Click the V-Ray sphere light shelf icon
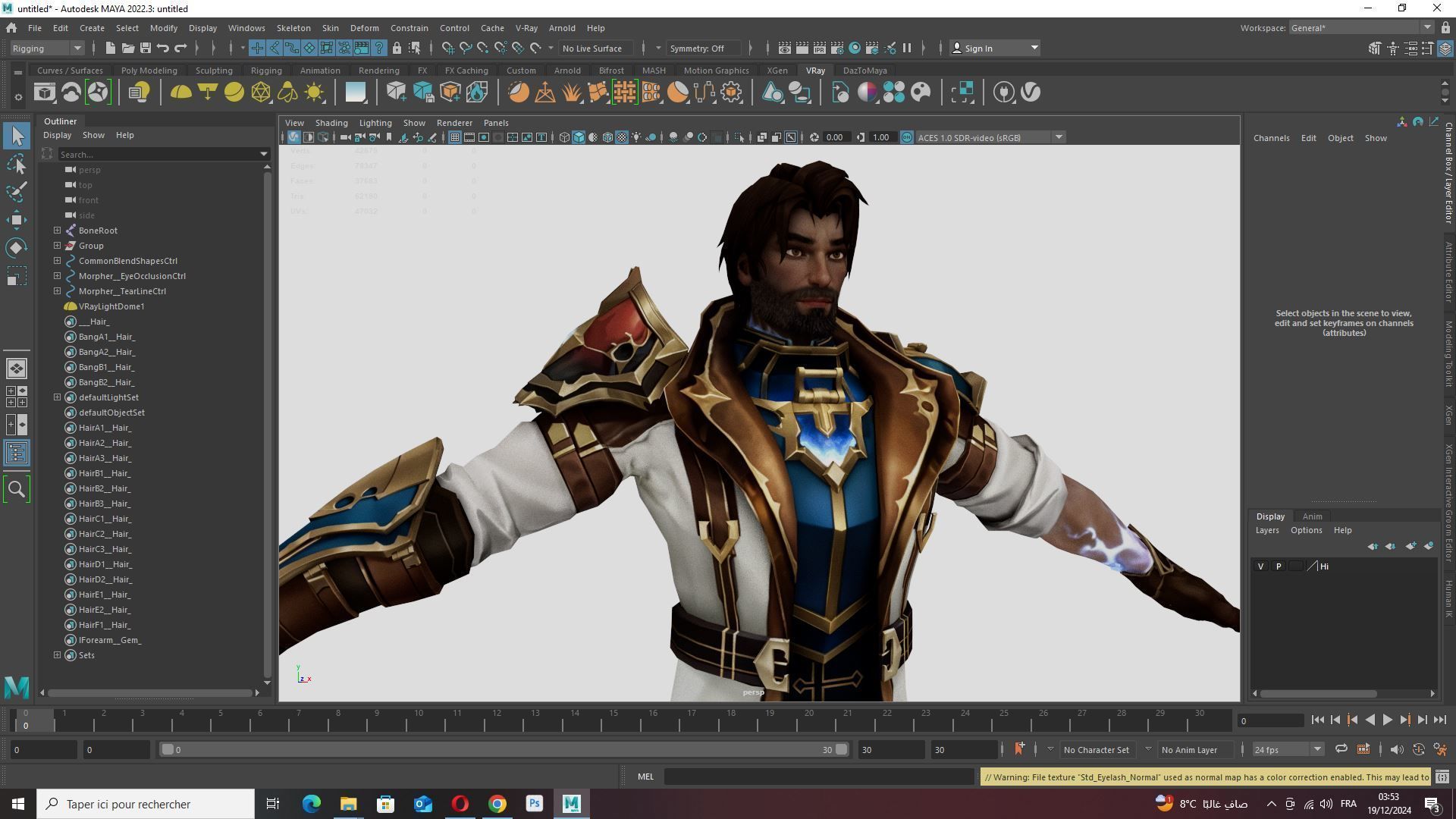 pos(234,93)
